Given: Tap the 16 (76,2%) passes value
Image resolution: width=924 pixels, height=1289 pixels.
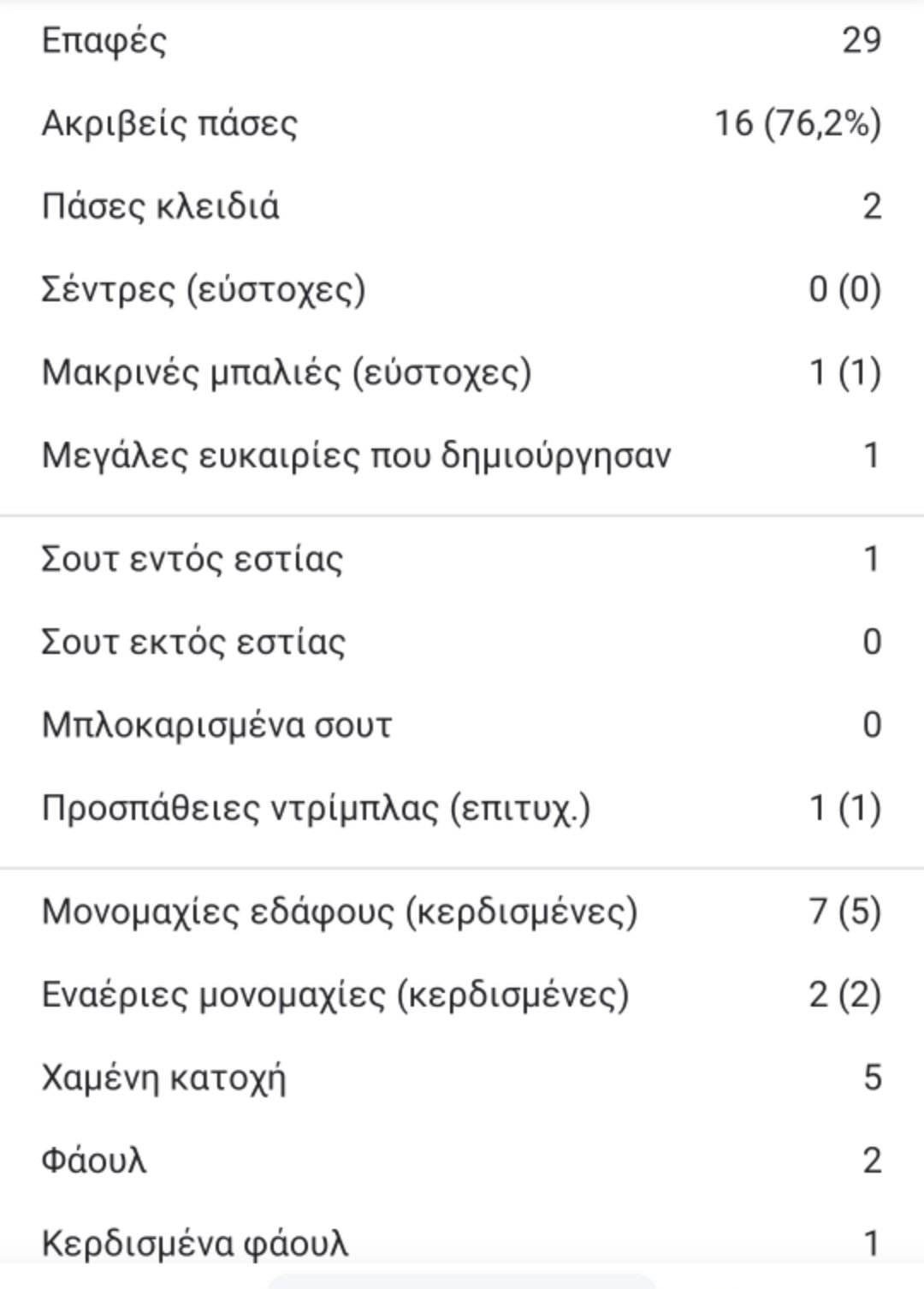Looking at the screenshot, I should tap(797, 123).
